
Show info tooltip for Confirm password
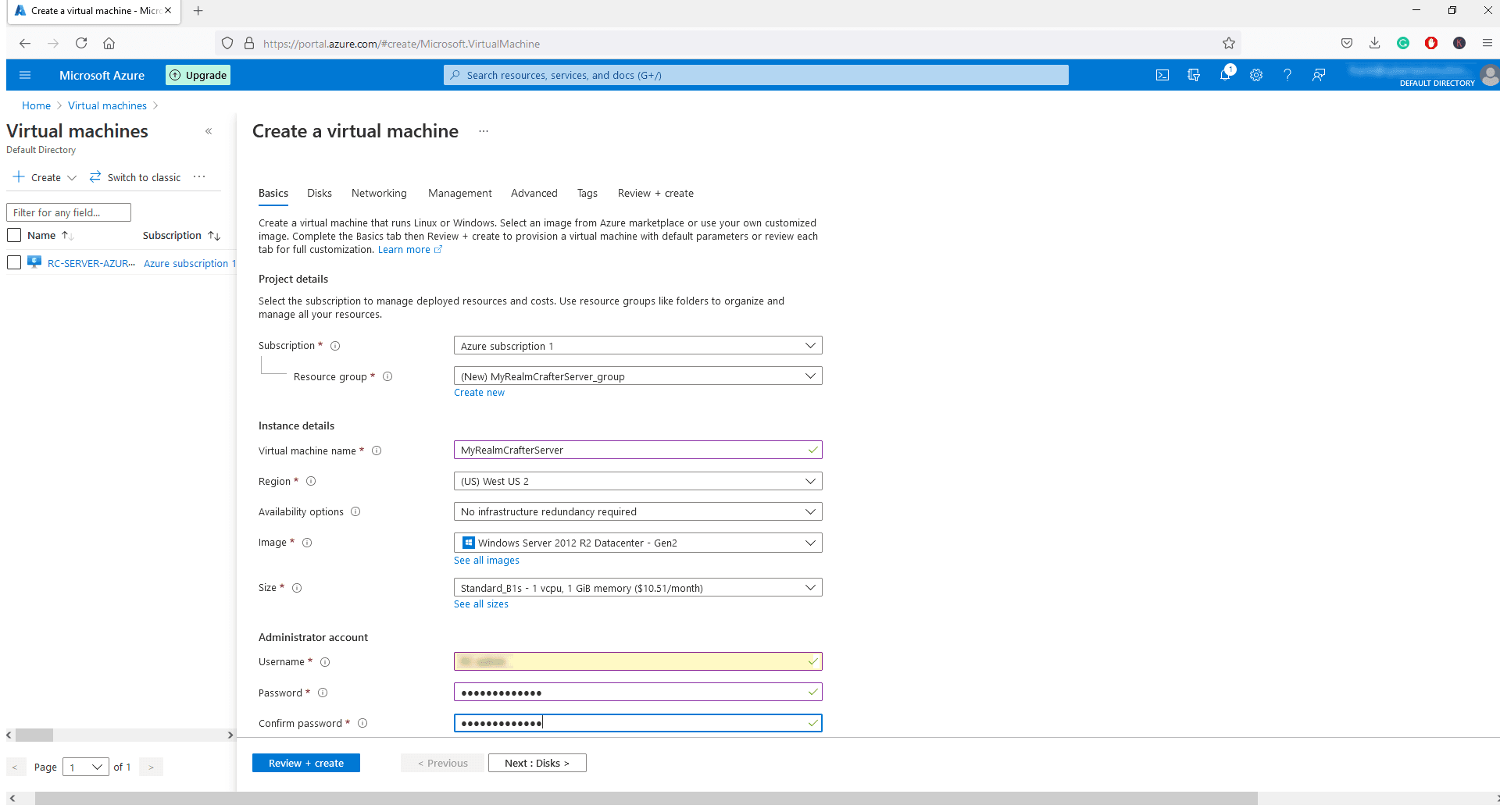[362, 723]
